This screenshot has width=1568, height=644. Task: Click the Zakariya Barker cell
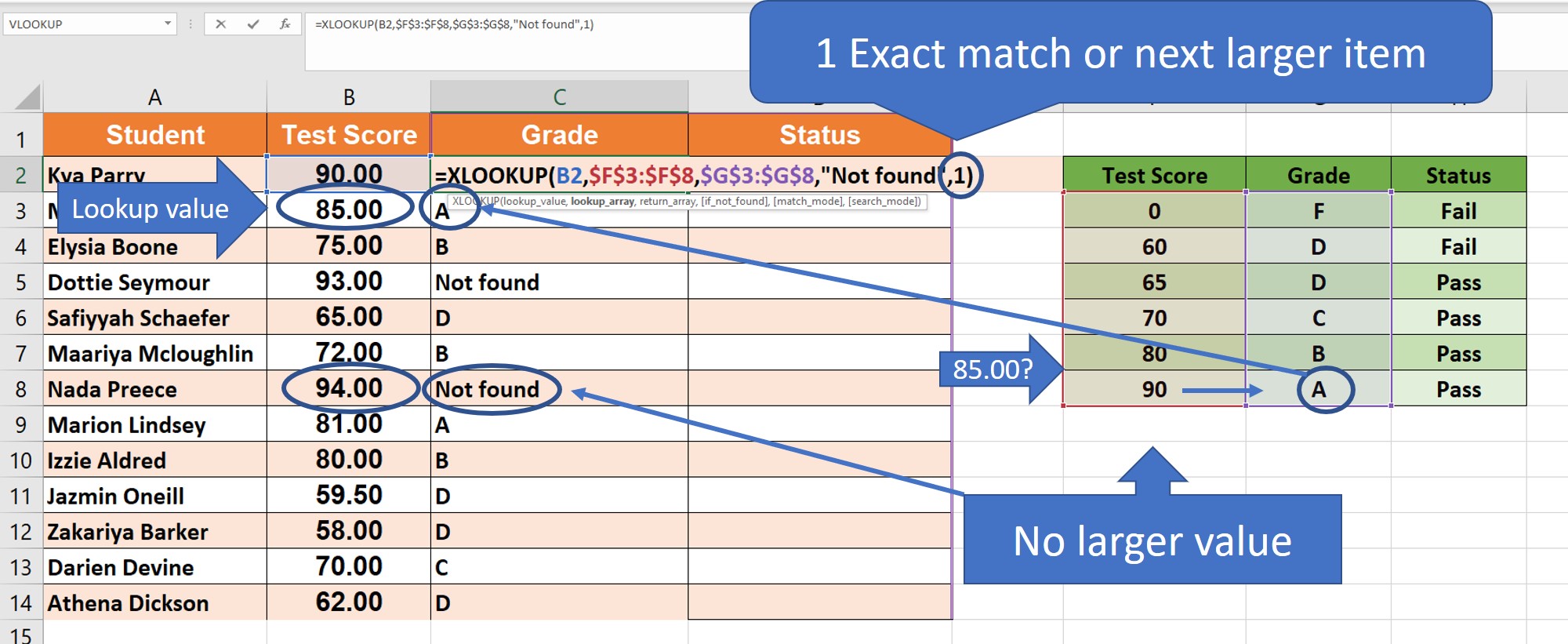click(x=155, y=532)
